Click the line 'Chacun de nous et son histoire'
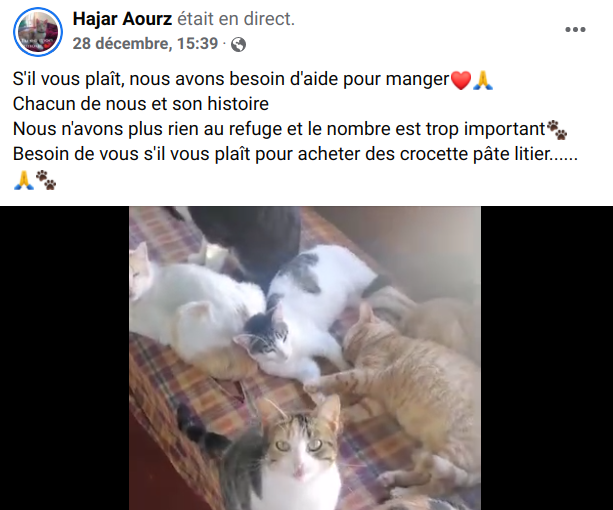 click(x=141, y=104)
